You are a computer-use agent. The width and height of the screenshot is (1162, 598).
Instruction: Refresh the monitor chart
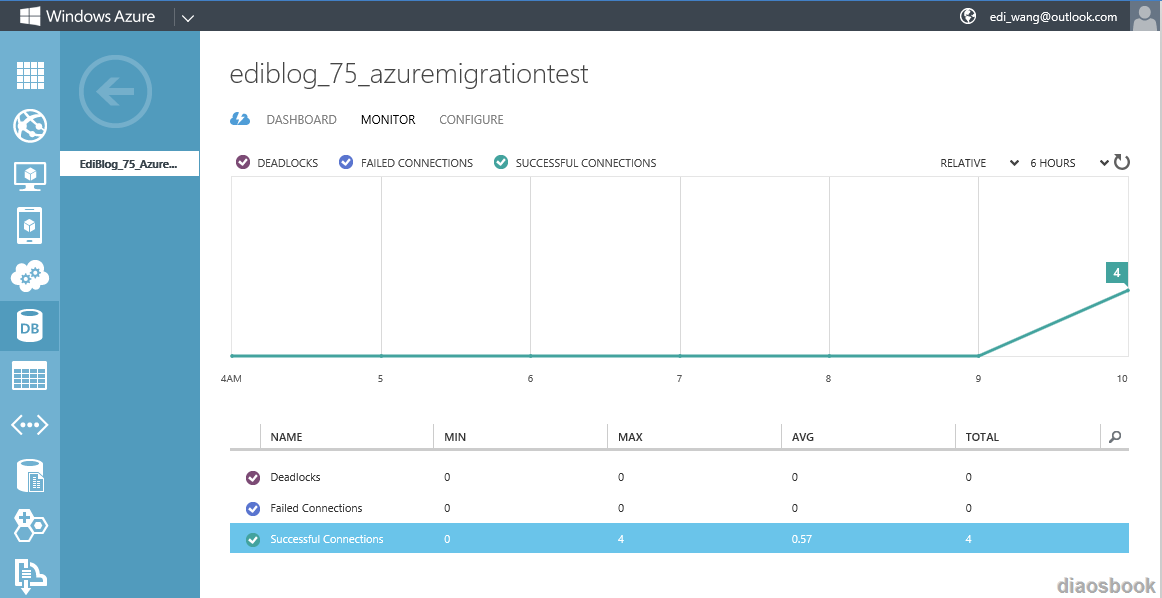pos(1122,162)
